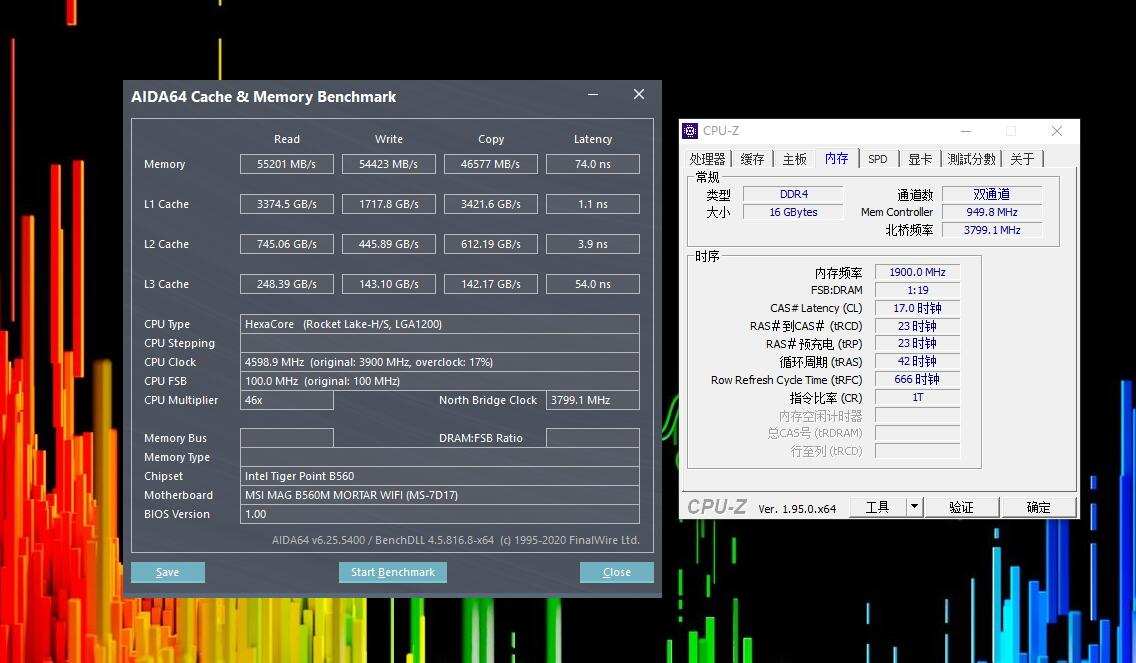Click the CPU-Z app icon in title bar
Screen dimensions: 1136x663
690,131
